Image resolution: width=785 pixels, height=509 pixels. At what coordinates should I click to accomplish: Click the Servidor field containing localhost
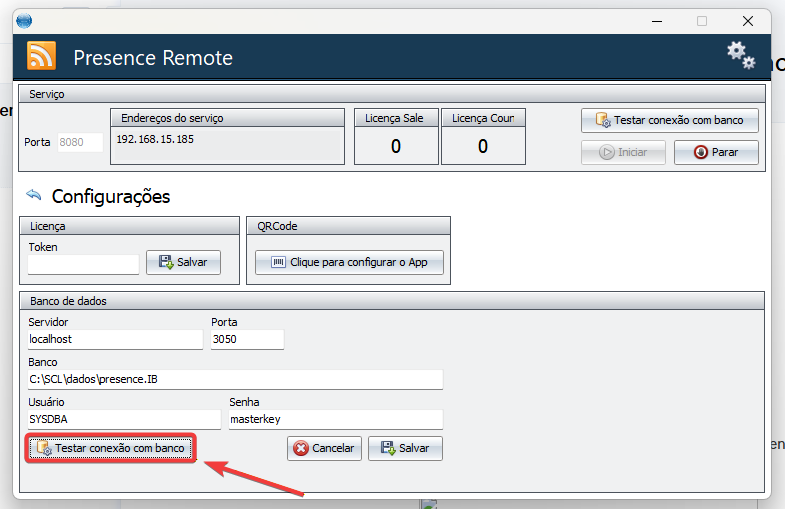tap(115, 340)
